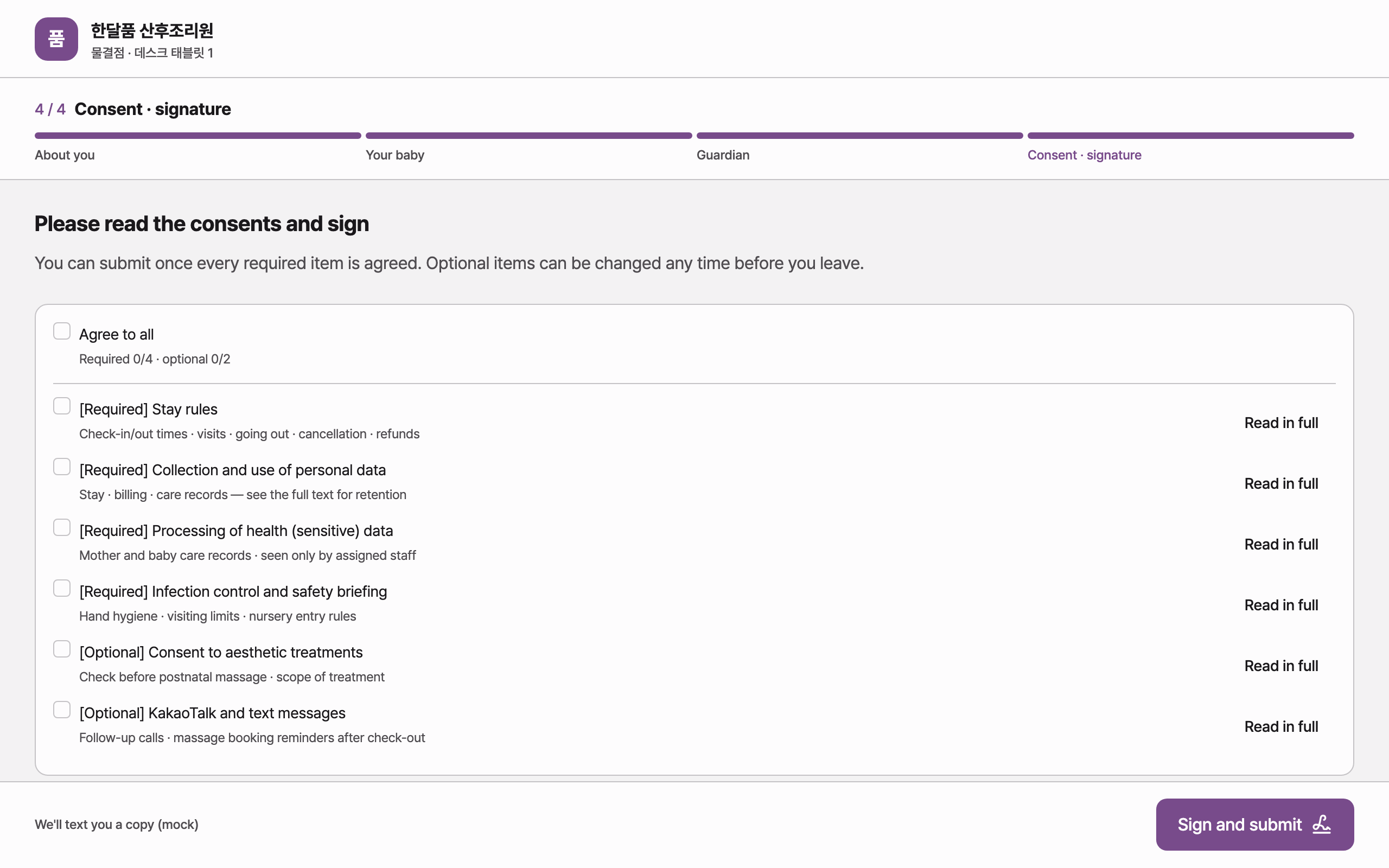
Task: Enable optional Consent to aesthetic treatments
Action: 61,649
